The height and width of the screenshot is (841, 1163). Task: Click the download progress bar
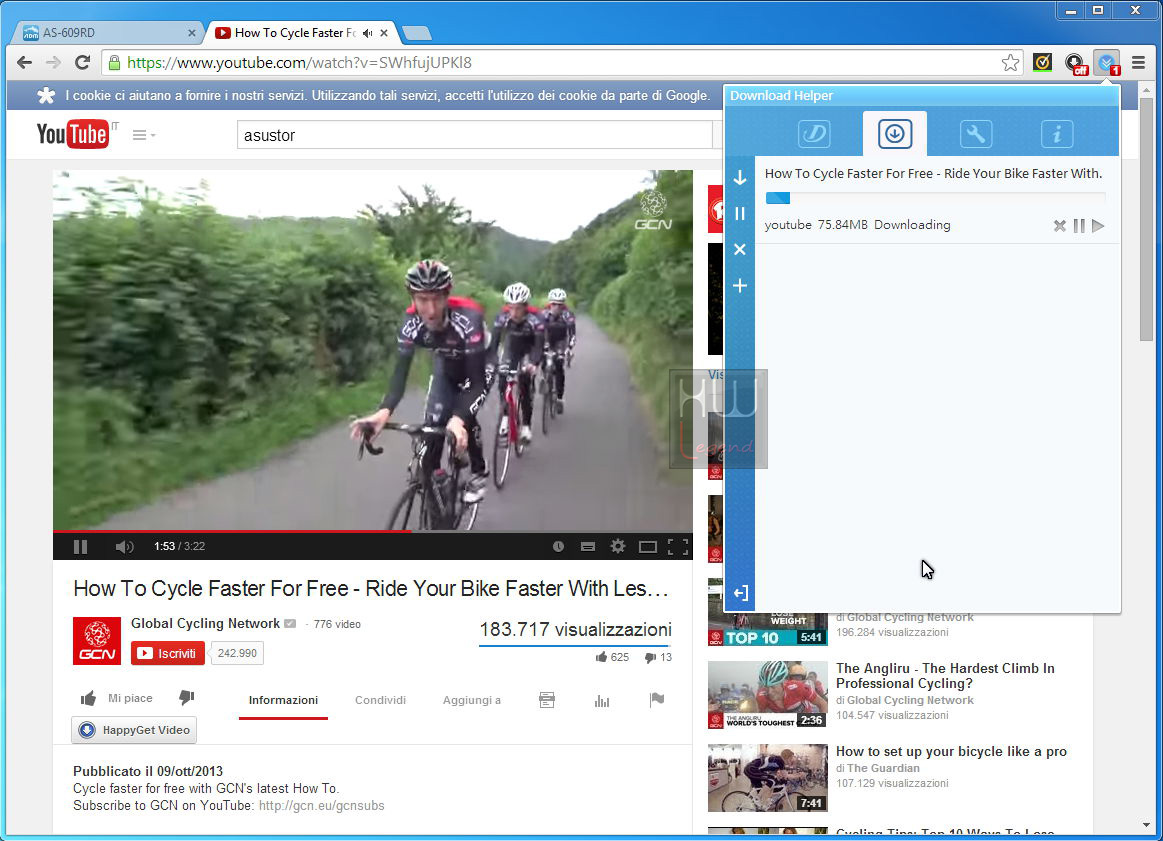[935, 198]
